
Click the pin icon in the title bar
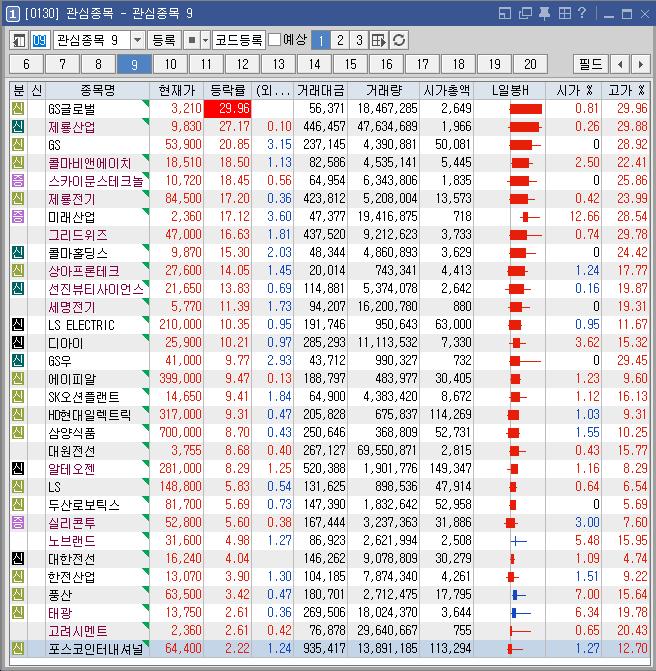click(544, 13)
